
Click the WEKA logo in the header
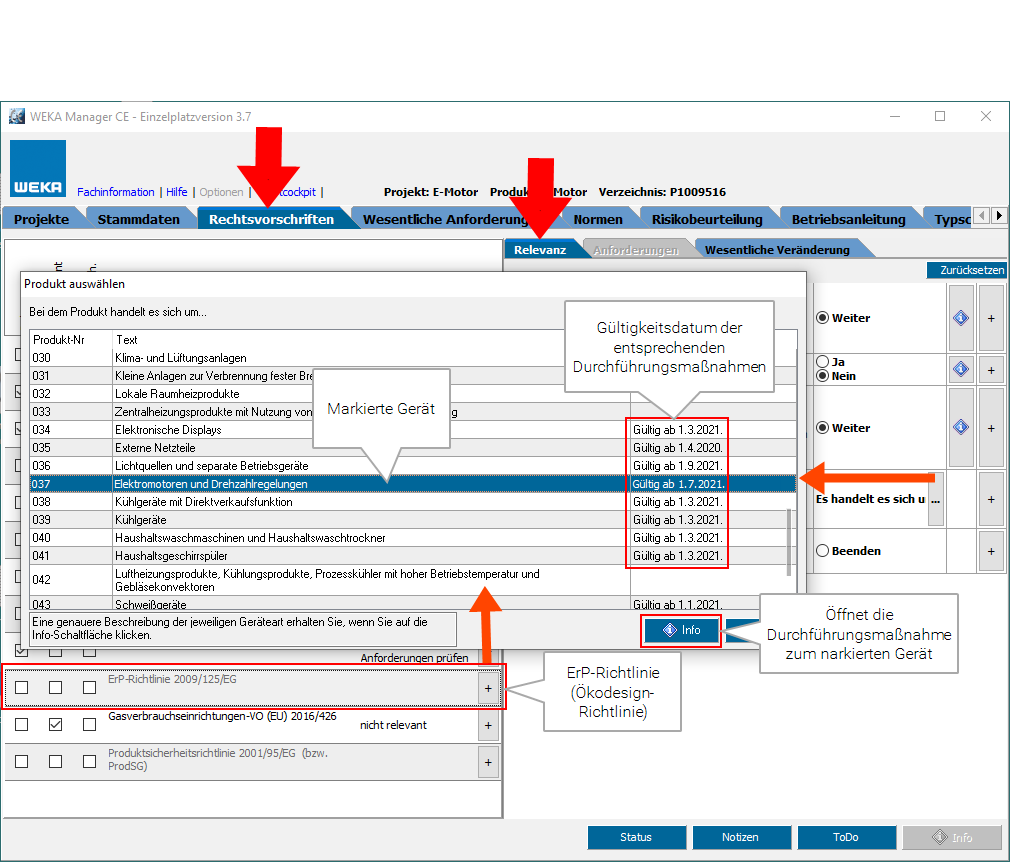tap(38, 168)
